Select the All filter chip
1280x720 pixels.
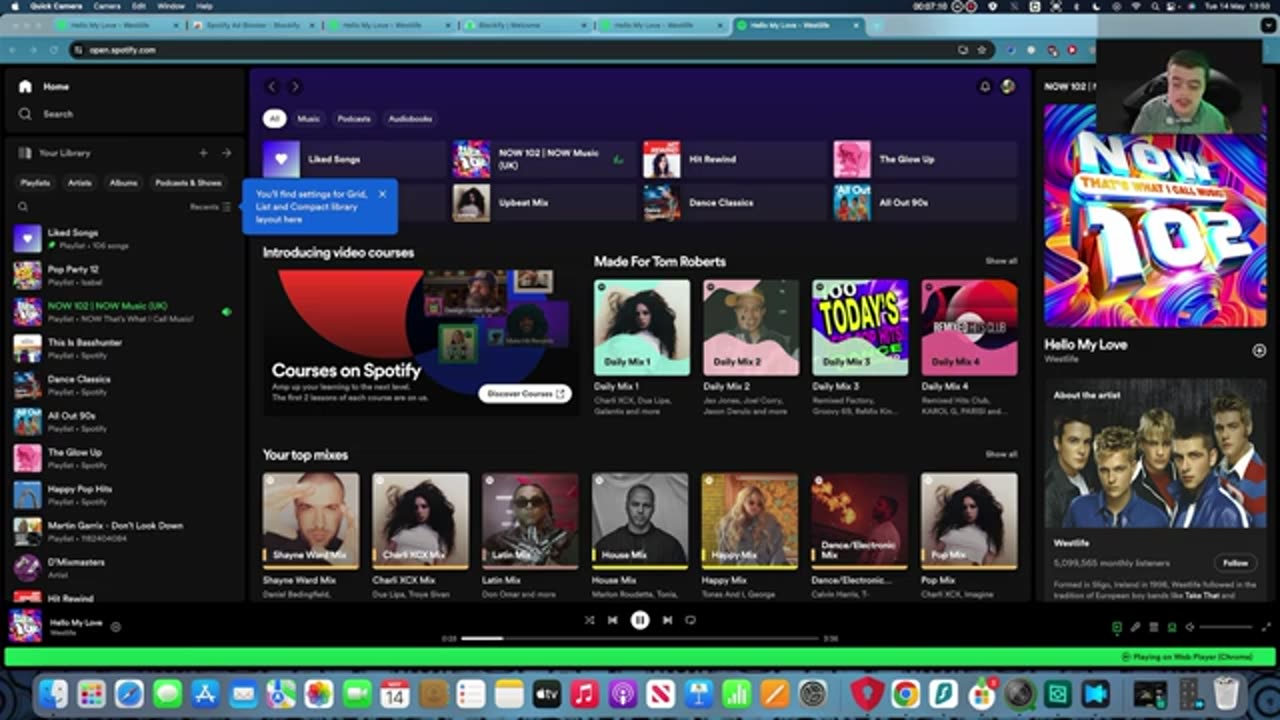(x=274, y=119)
